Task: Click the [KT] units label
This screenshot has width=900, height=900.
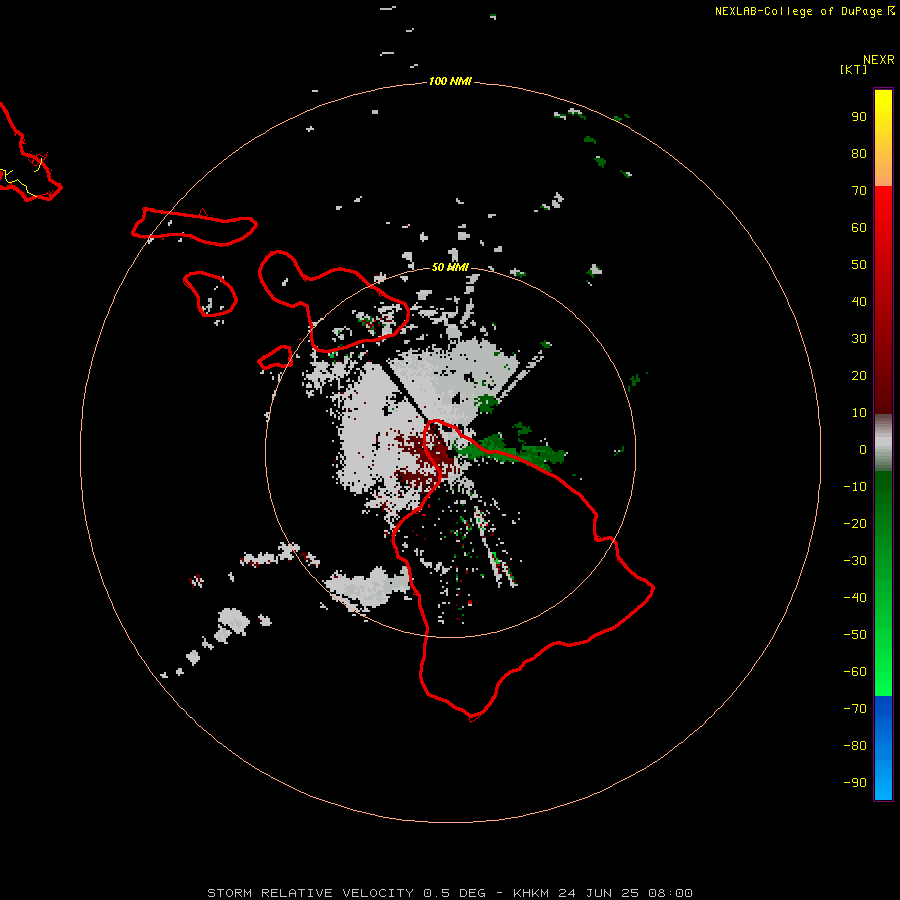Action: click(853, 69)
